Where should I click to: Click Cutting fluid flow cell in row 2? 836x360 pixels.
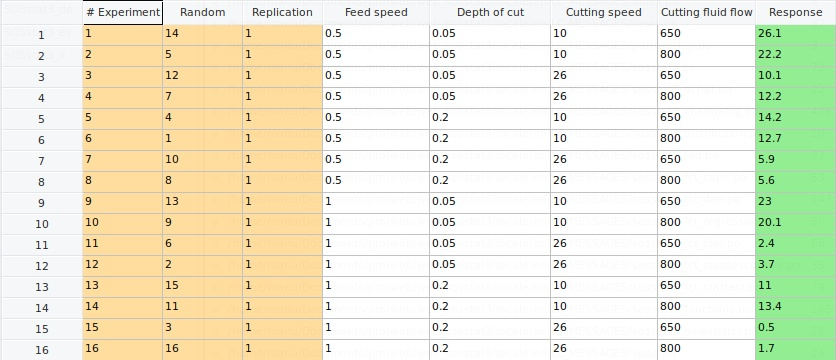tap(706, 56)
